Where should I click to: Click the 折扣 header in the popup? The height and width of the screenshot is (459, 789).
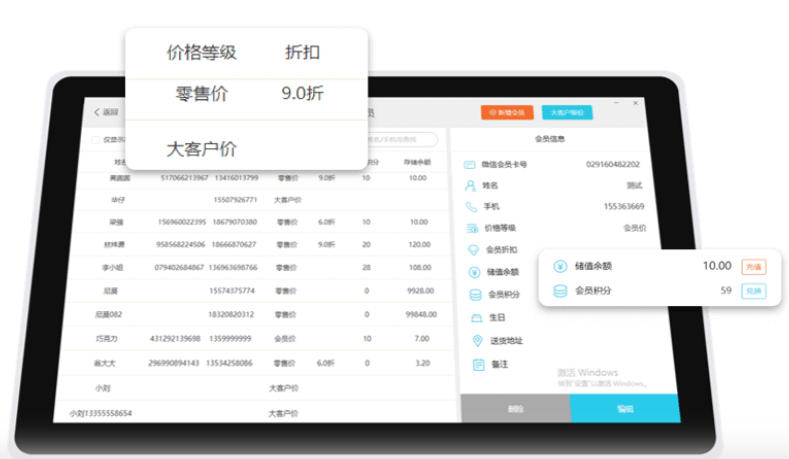point(302,52)
